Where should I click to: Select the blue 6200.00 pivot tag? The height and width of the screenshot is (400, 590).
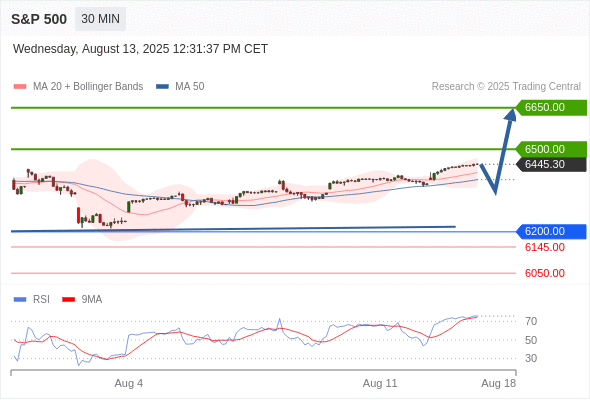pyautogui.click(x=551, y=231)
